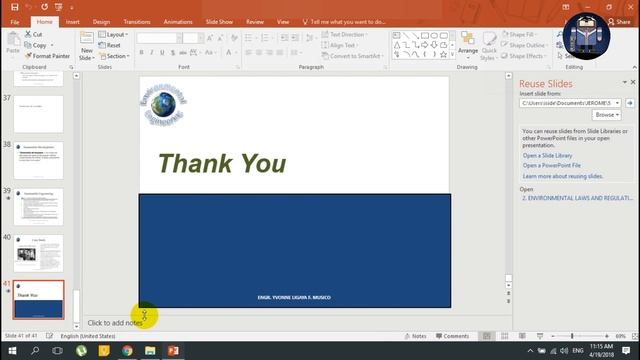640x360 pixels.
Task: Toggle Strikethrough formatting
Action: coord(183,52)
